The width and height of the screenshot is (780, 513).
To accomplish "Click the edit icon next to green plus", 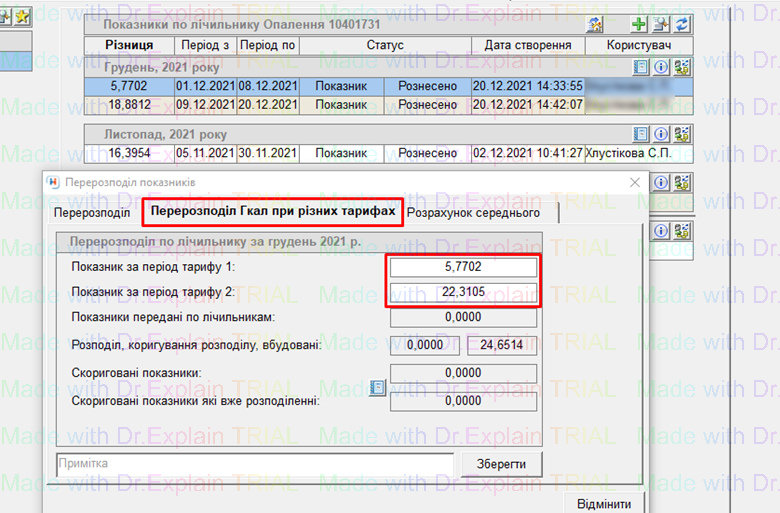I will pos(661,25).
